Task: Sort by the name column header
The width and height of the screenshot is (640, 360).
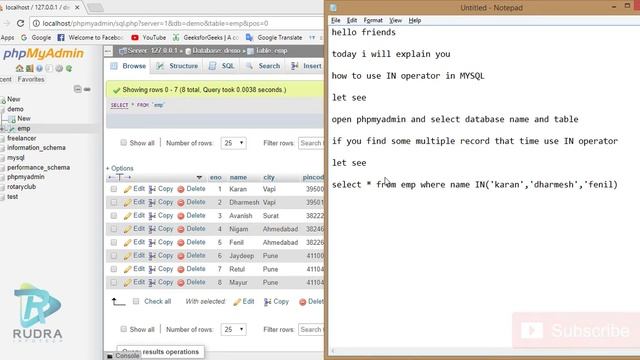Action: 238,178
